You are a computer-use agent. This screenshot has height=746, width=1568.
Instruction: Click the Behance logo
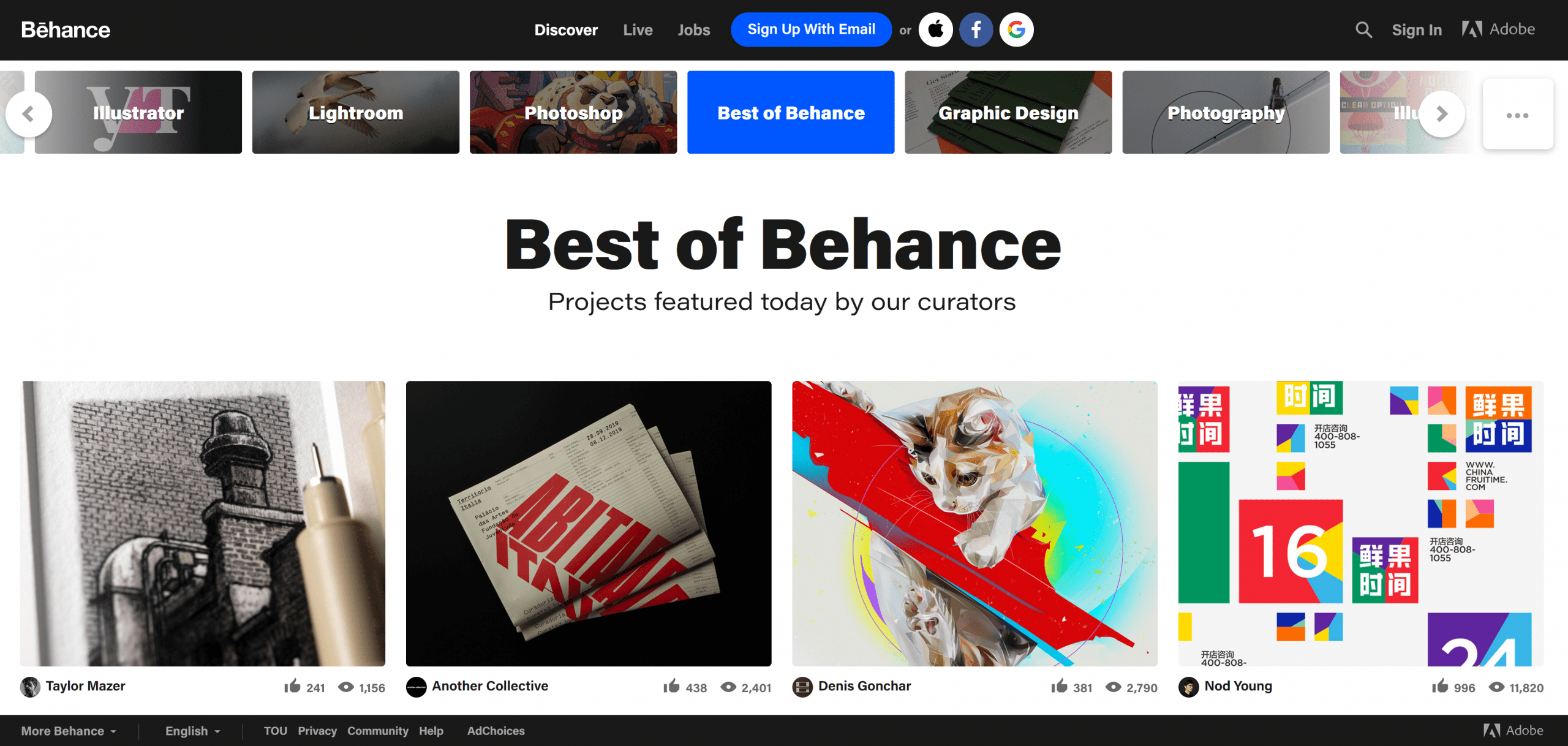[66, 29]
